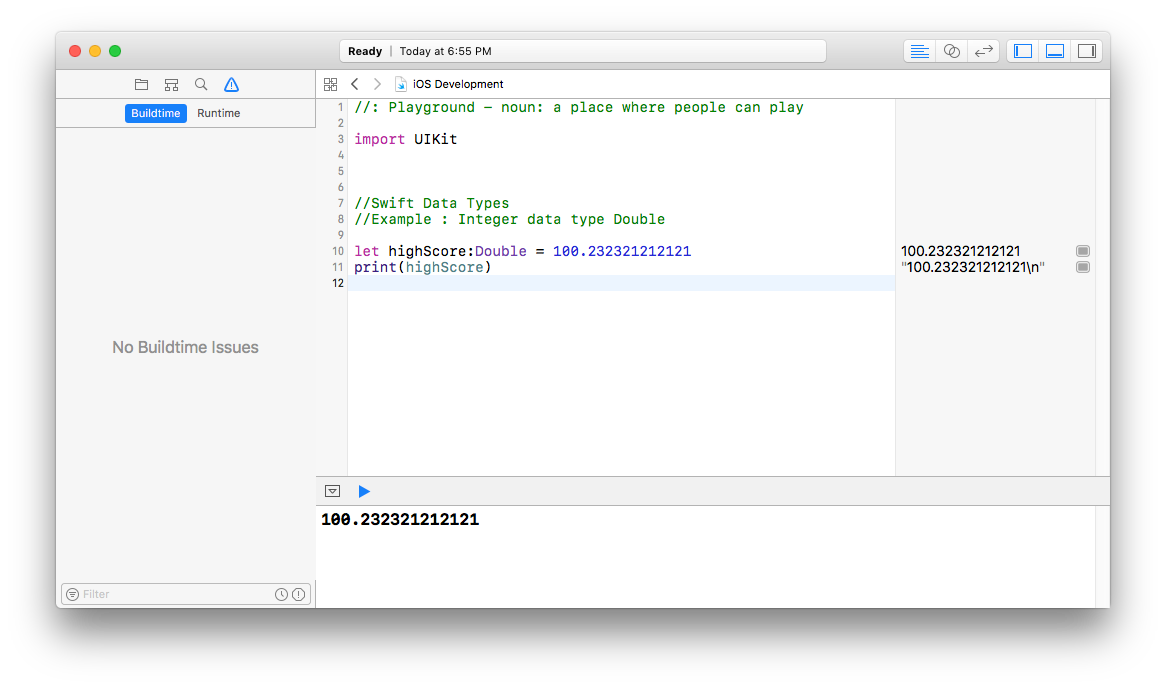Select the symbol navigator icon
This screenshot has height=688, width=1166.
[x=171, y=84]
